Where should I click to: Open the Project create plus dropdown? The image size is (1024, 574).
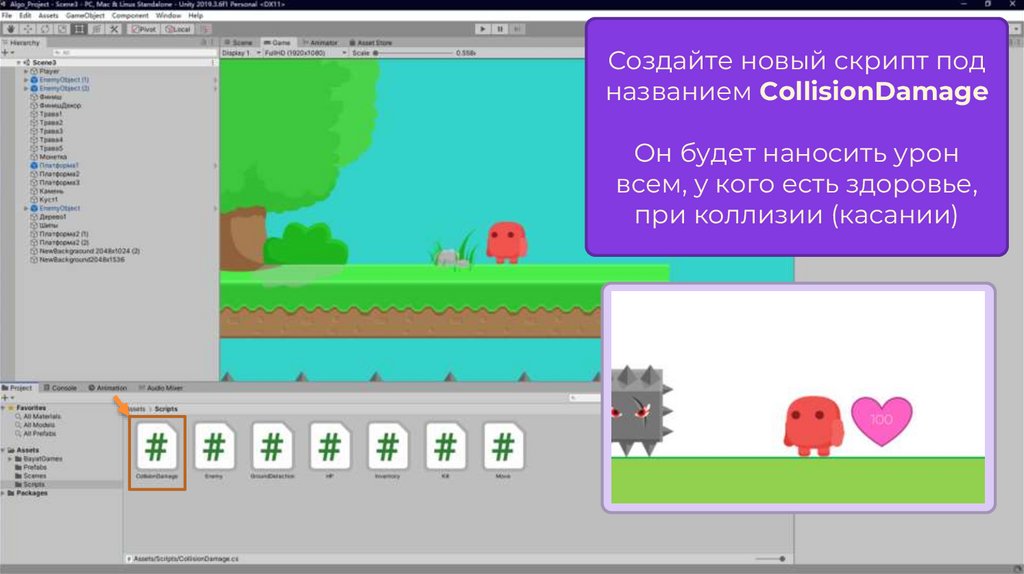tap(7, 398)
